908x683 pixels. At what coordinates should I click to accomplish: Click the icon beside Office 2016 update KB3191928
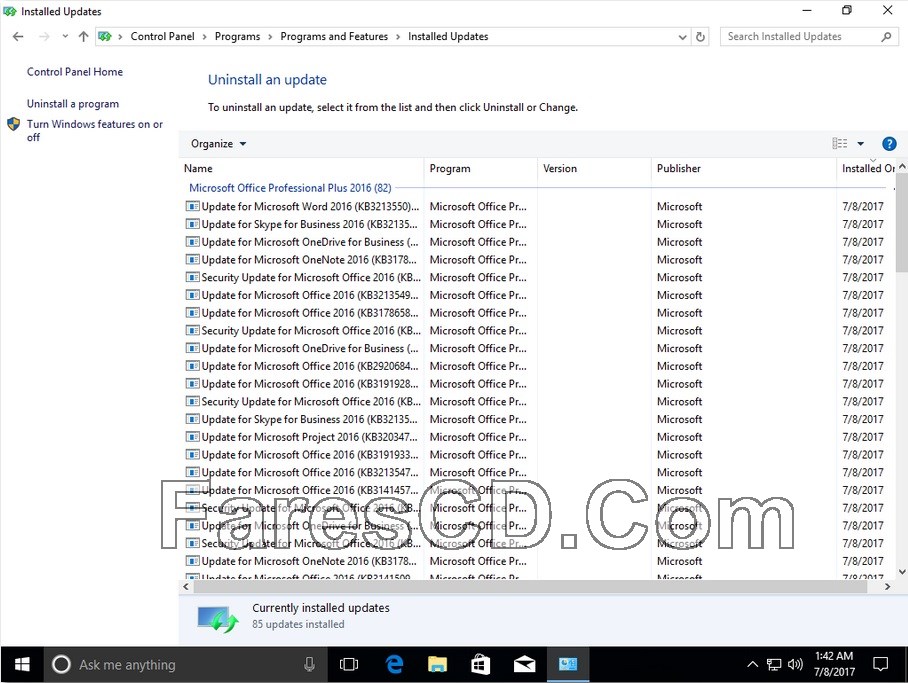click(x=192, y=383)
